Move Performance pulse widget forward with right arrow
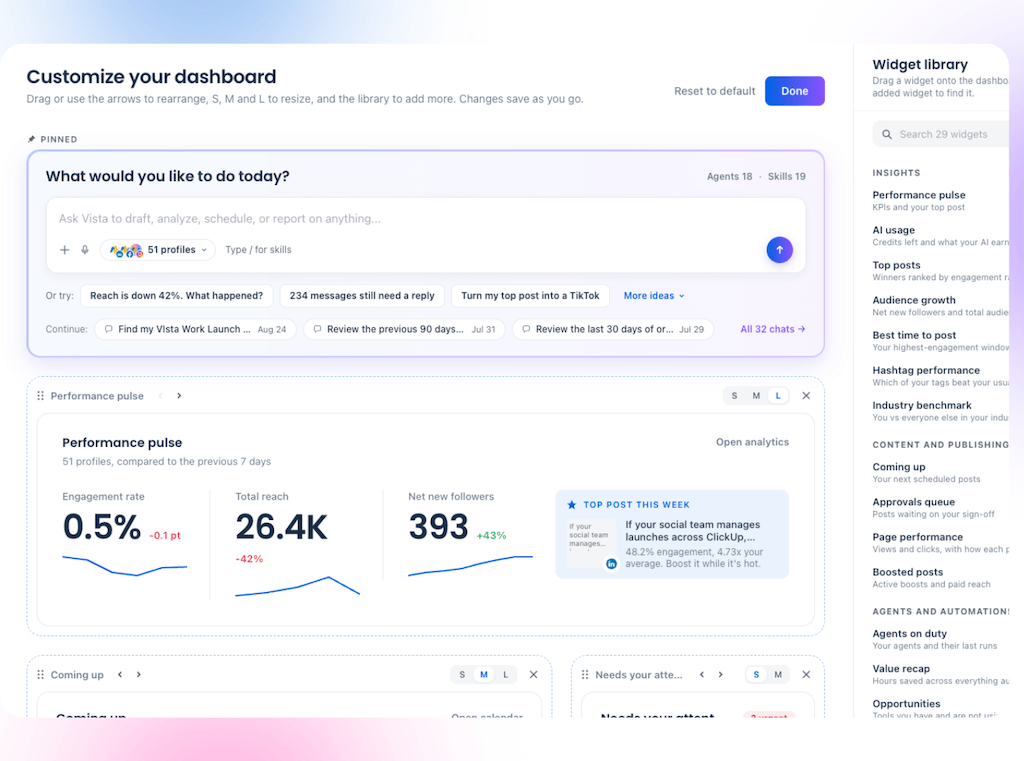This screenshot has height=761, width=1024. [x=179, y=396]
